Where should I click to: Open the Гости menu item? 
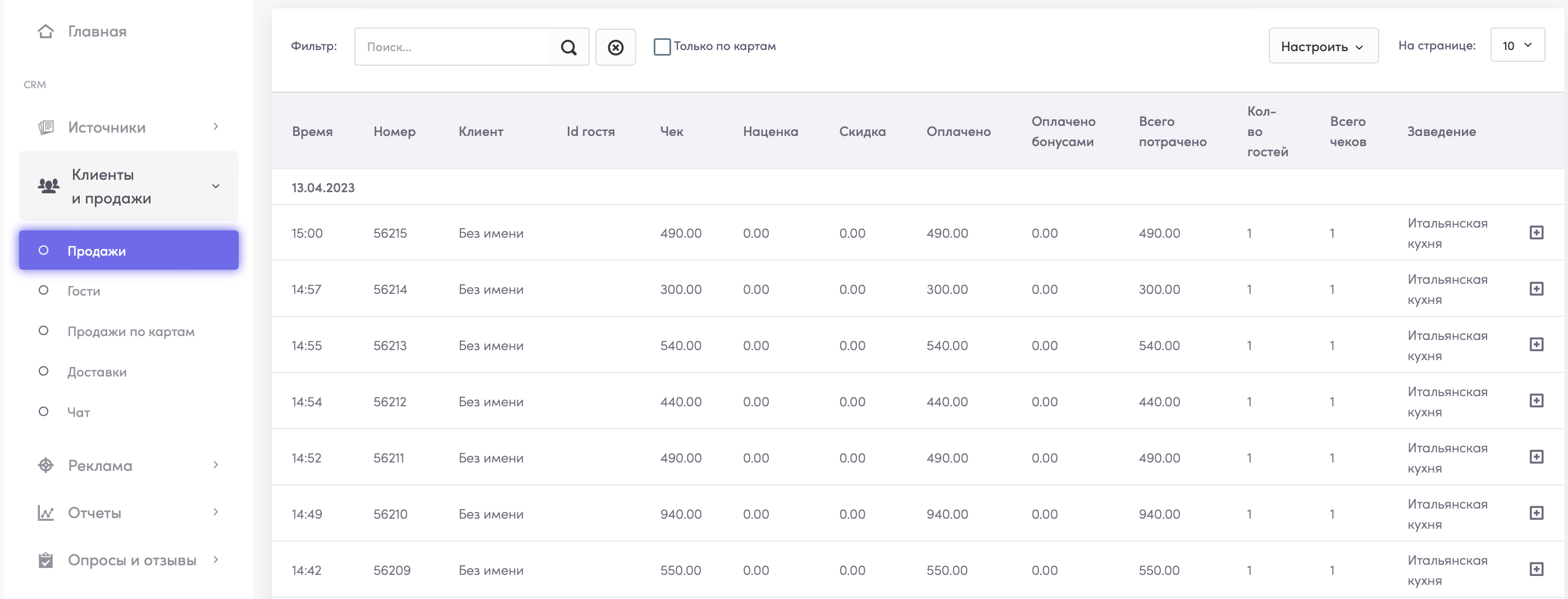point(83,291)
